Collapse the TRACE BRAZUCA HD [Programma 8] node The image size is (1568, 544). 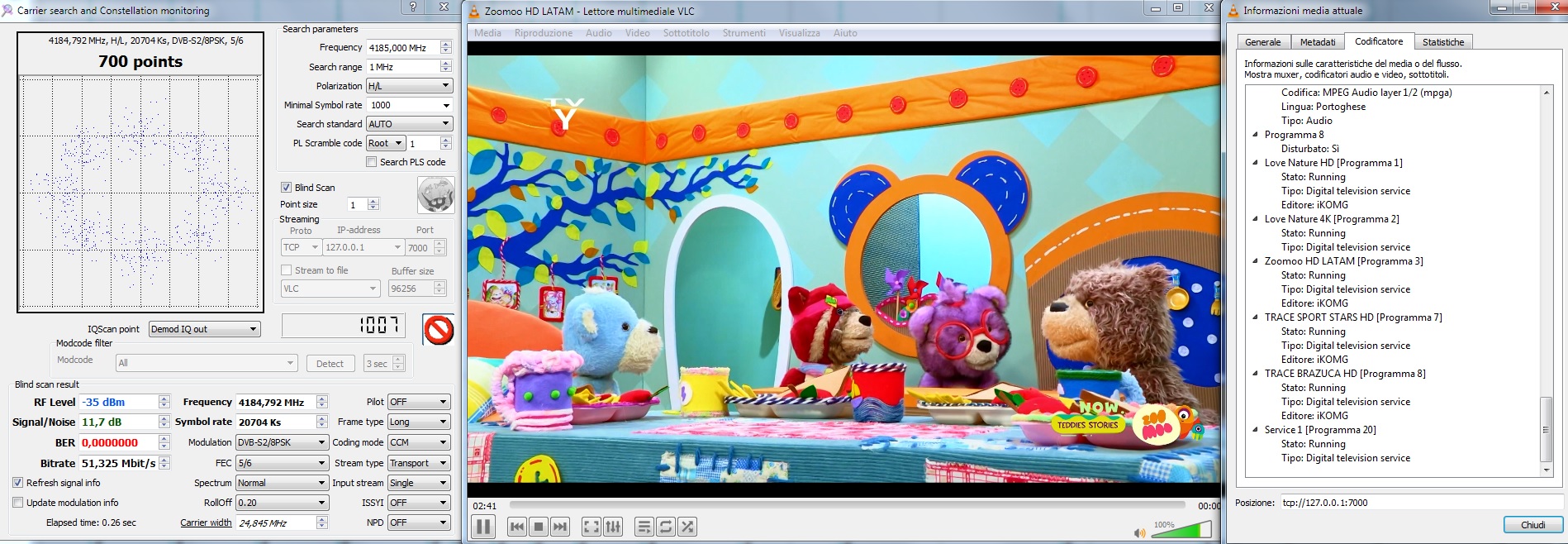pos(1256,374)
